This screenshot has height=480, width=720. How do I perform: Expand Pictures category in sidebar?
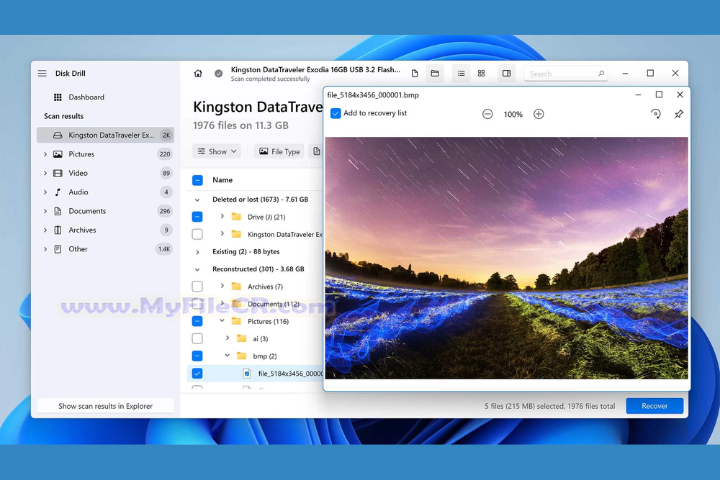pyautogui.click(x=45, y=154)
